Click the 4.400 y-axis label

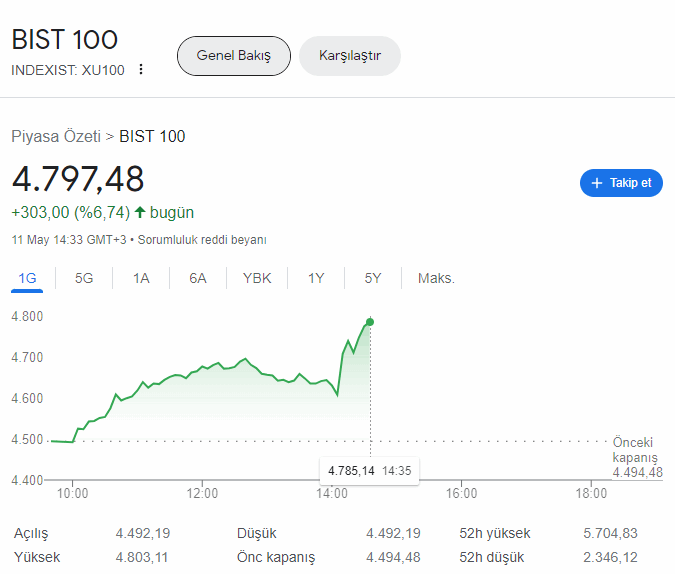click(x=27, y=480)
